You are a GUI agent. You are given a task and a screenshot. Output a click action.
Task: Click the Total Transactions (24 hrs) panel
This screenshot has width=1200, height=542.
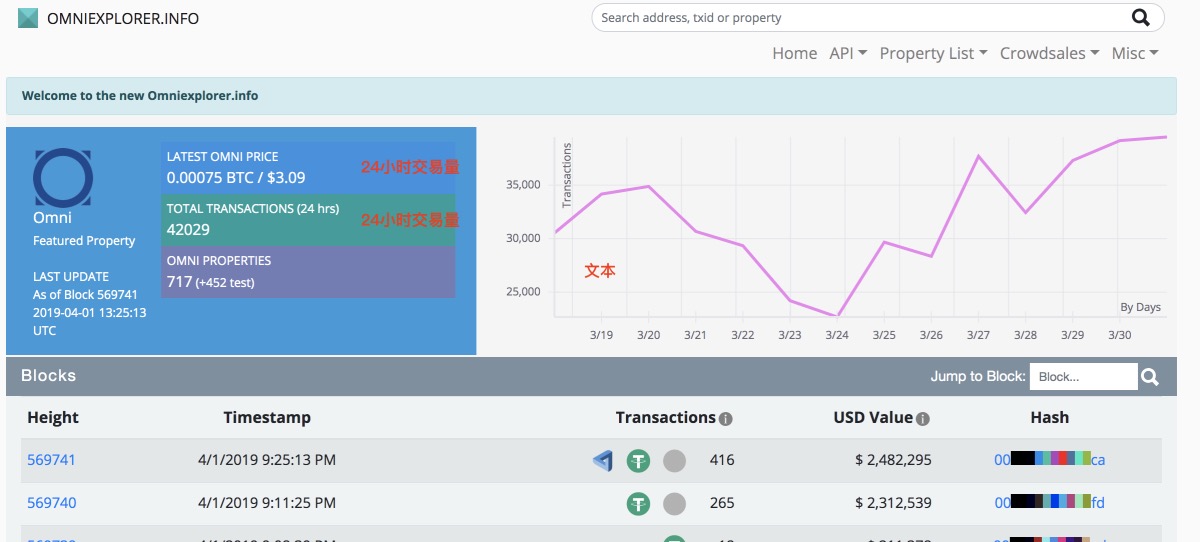[308, 220]
